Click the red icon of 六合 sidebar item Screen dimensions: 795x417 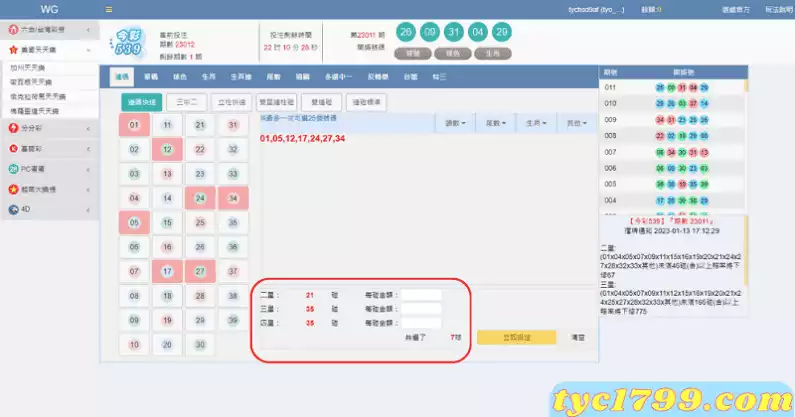[x=14, y=30]
